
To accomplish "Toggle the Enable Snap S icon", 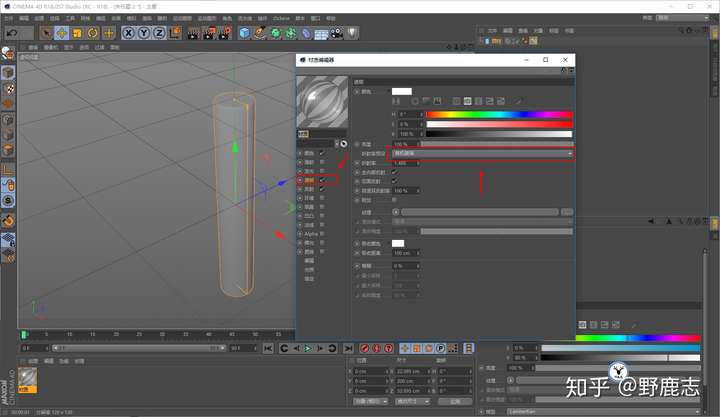I will pyautogui.click(x=8, y=201).
